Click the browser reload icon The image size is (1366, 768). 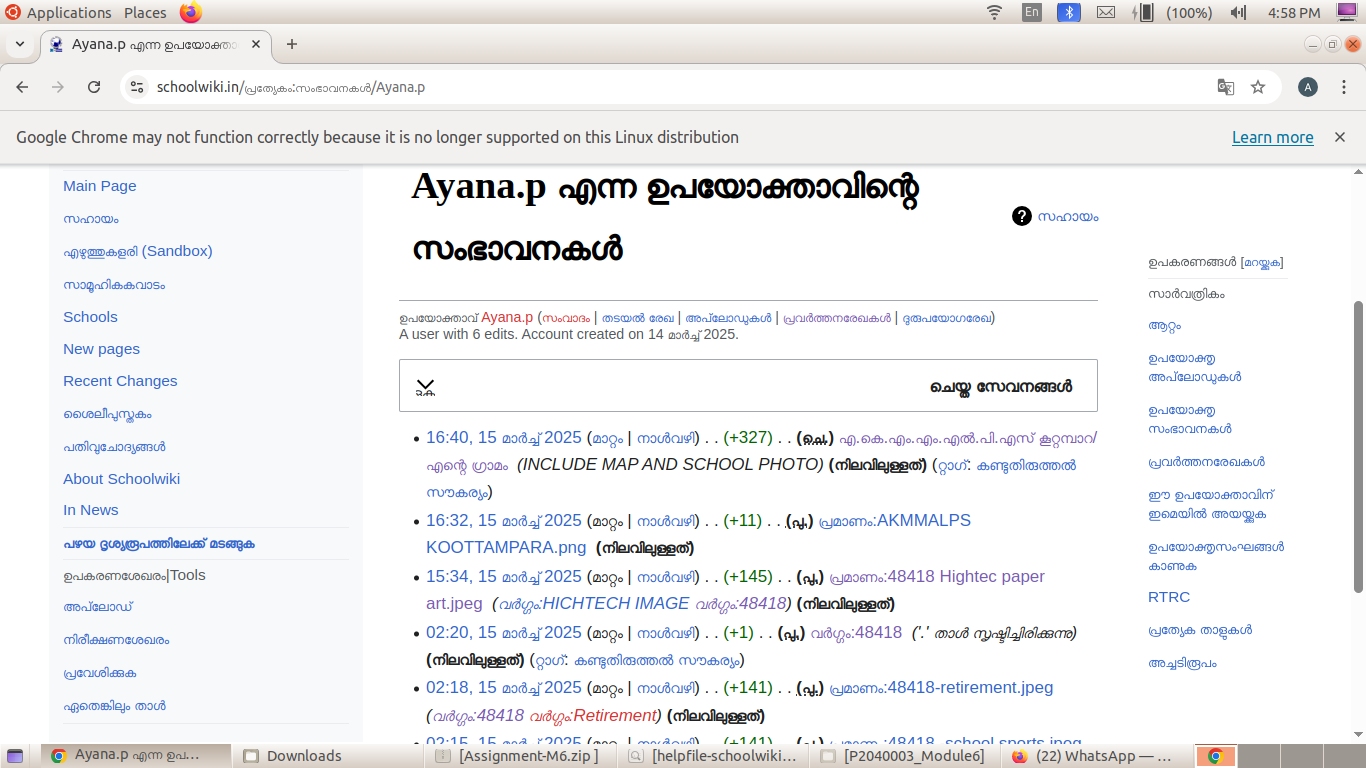tap(94, 87)
